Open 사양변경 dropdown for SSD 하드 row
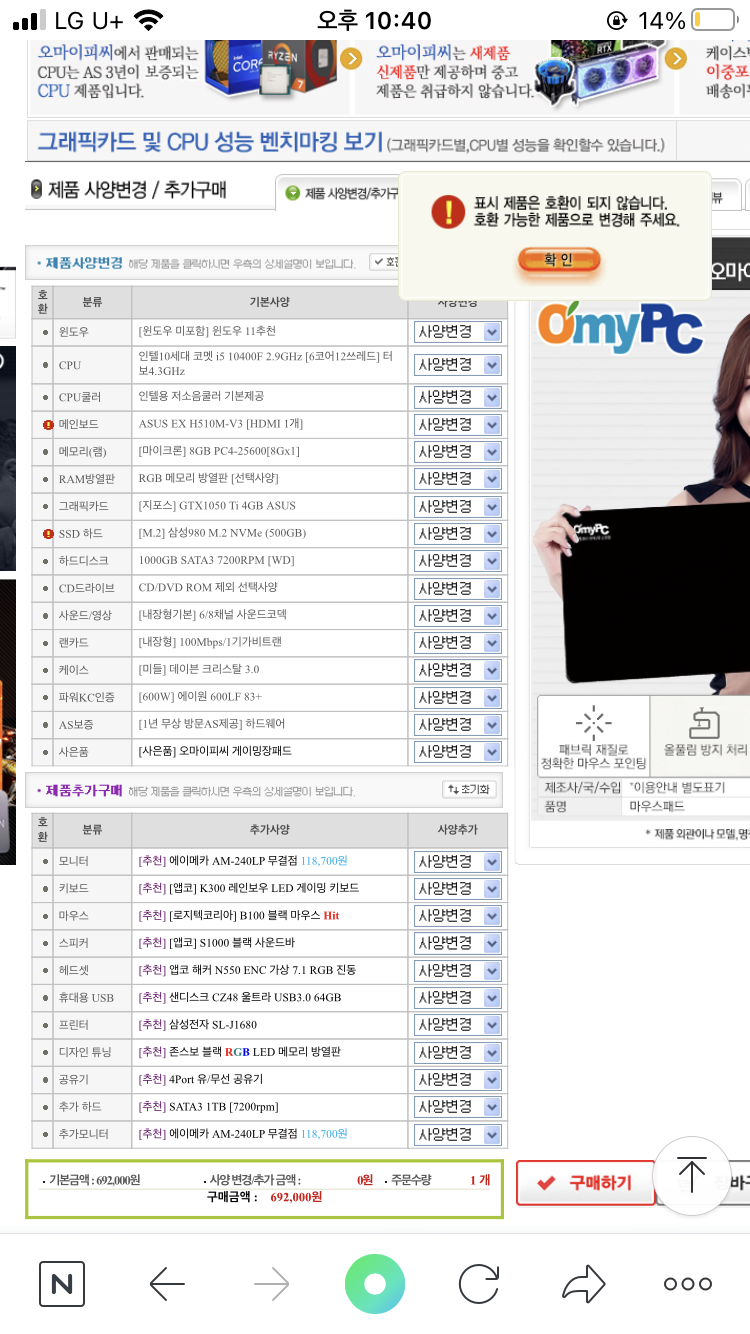 tap(458, 534)
